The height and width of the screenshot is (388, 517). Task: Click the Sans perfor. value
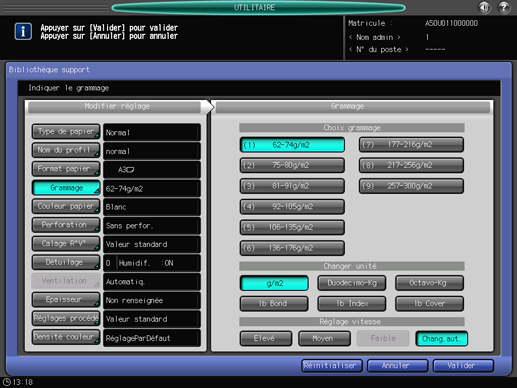152,226
